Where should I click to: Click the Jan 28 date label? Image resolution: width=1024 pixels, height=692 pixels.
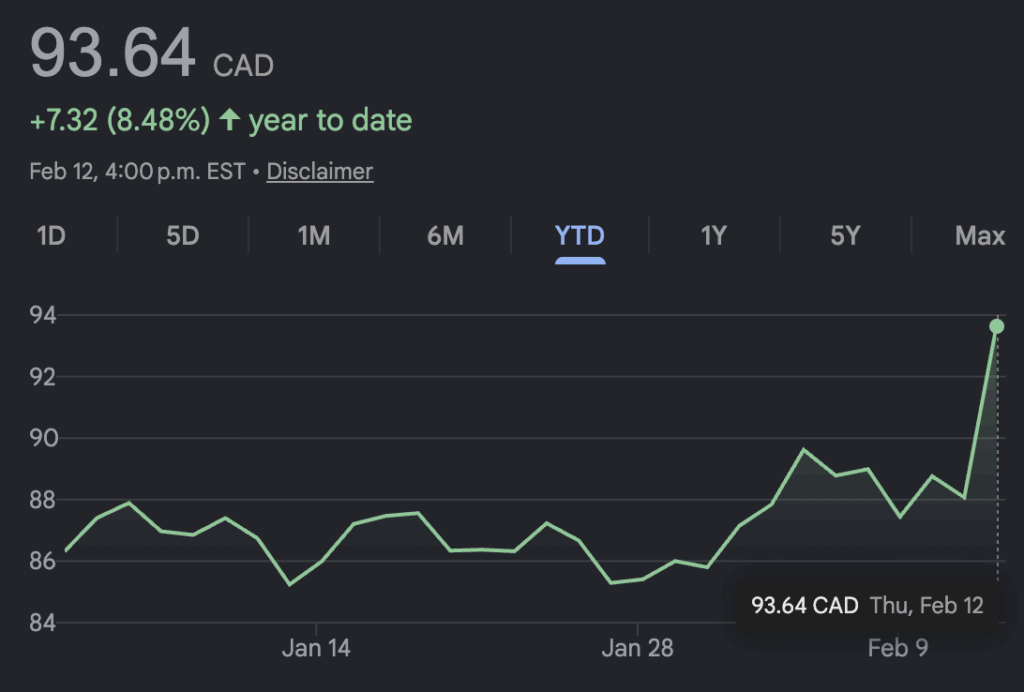[x=638, y=648]
